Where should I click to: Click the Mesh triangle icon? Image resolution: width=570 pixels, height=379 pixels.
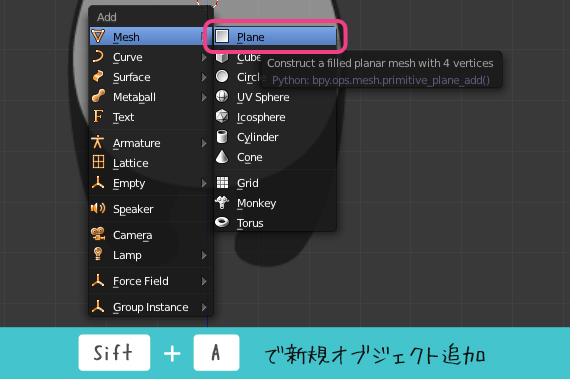[x=98, y=37]
